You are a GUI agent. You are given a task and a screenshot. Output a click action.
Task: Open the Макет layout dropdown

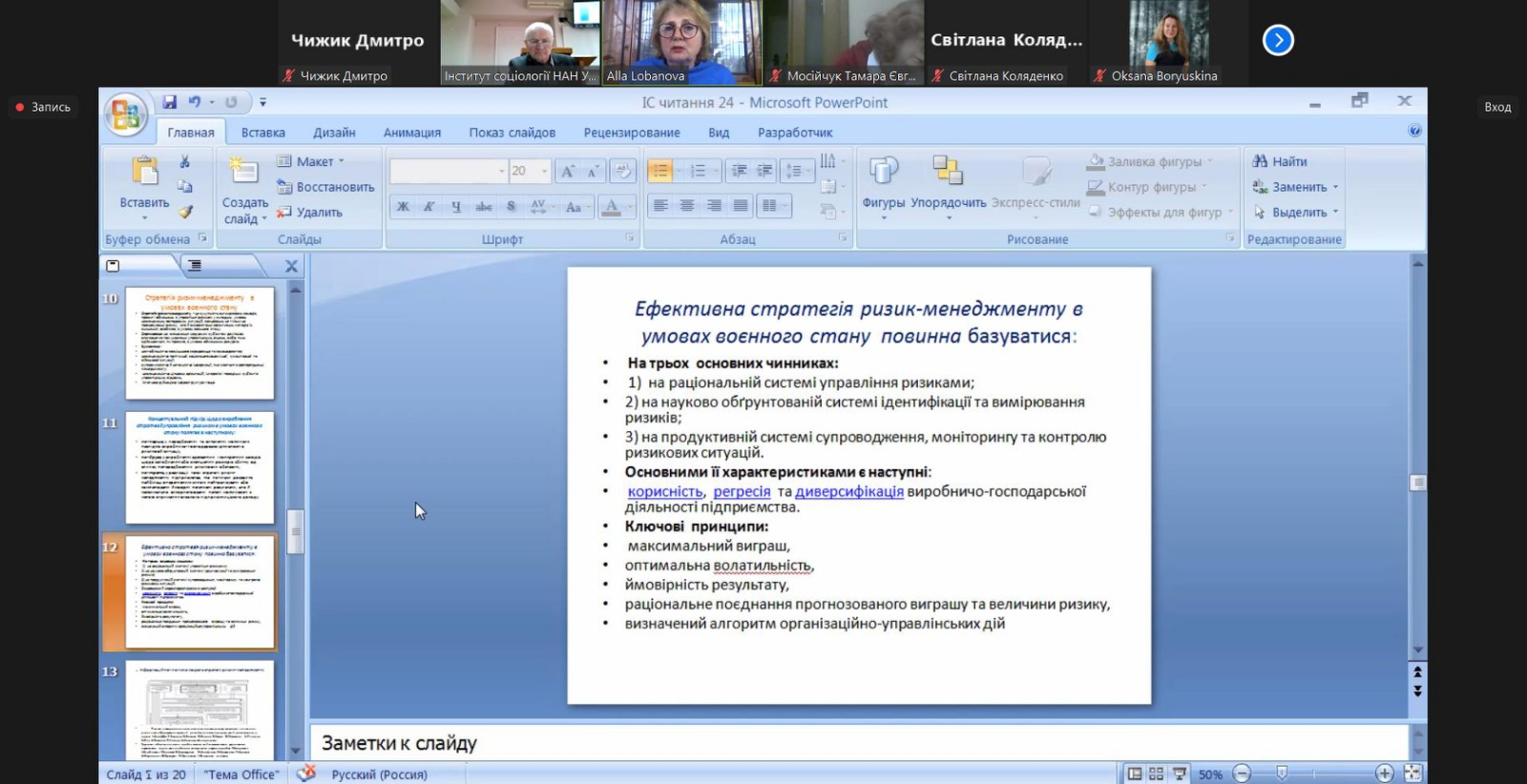(x=311, y=161)
